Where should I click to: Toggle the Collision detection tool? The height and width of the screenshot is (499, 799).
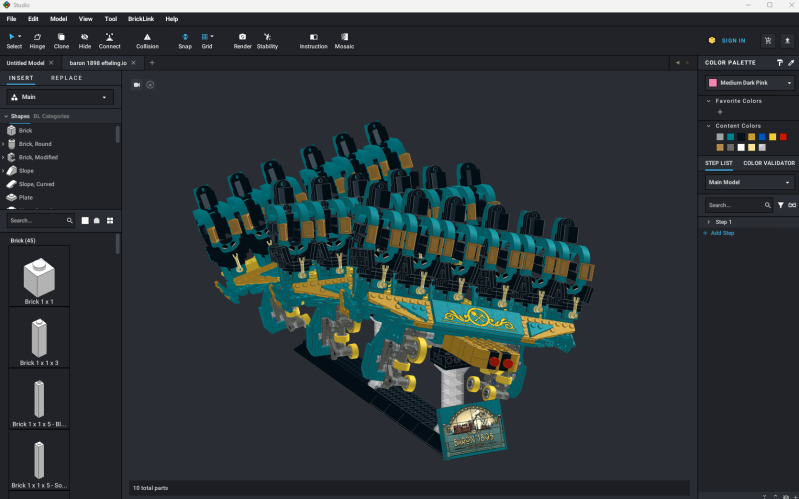click(147, 40)
